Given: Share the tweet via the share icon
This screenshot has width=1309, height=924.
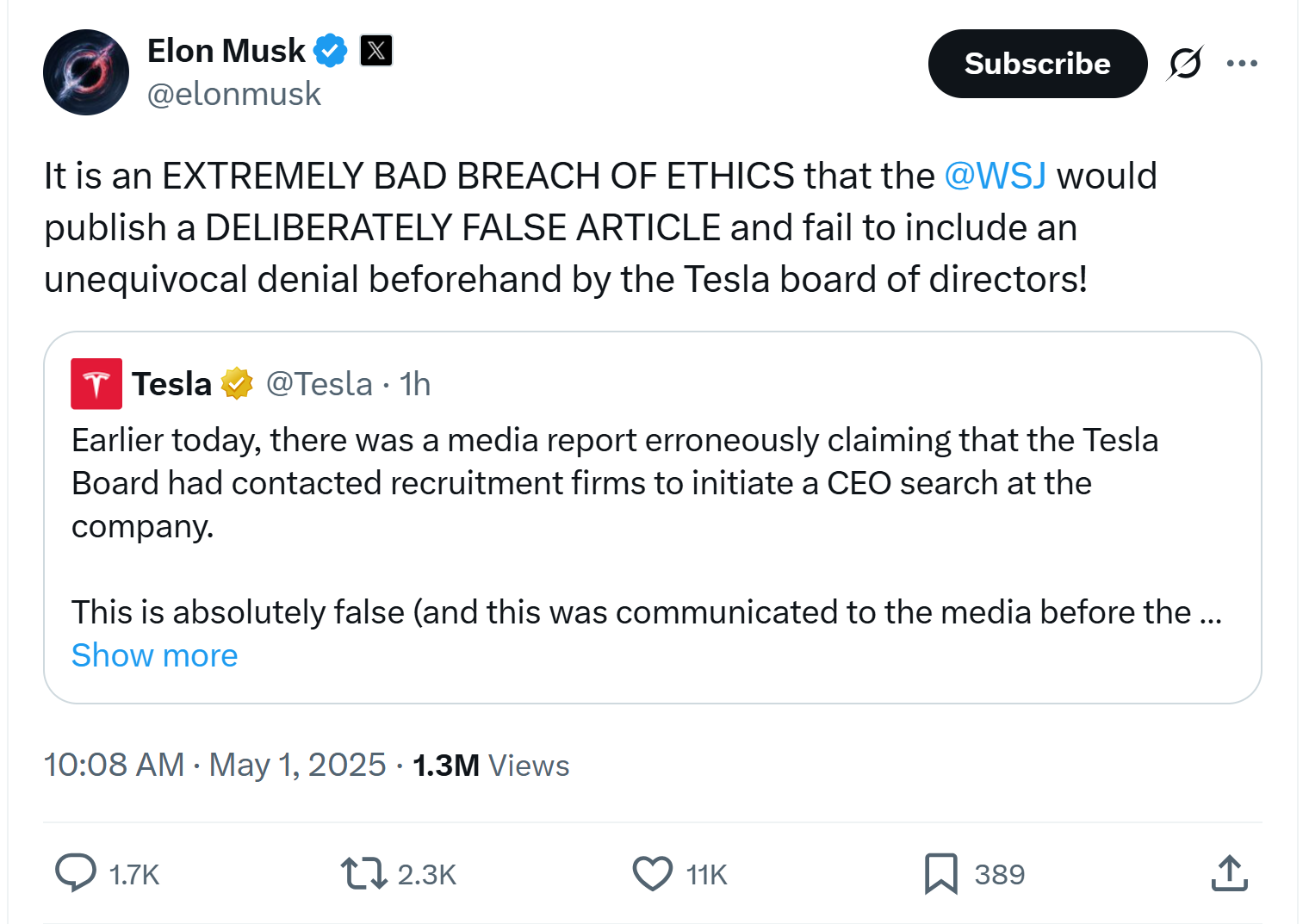Looking at the screenshot, I should click(1230, 873).
